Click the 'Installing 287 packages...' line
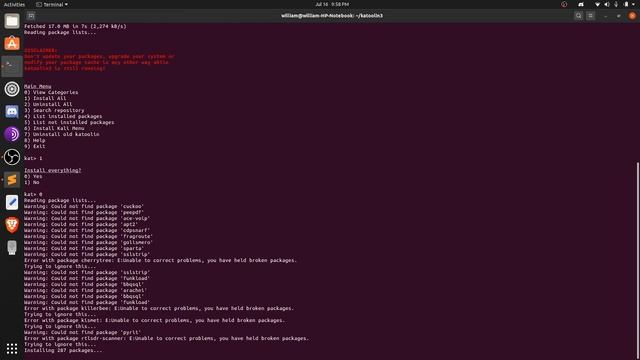Viewport: 640px width, 360px height. [x=63, y=350]
